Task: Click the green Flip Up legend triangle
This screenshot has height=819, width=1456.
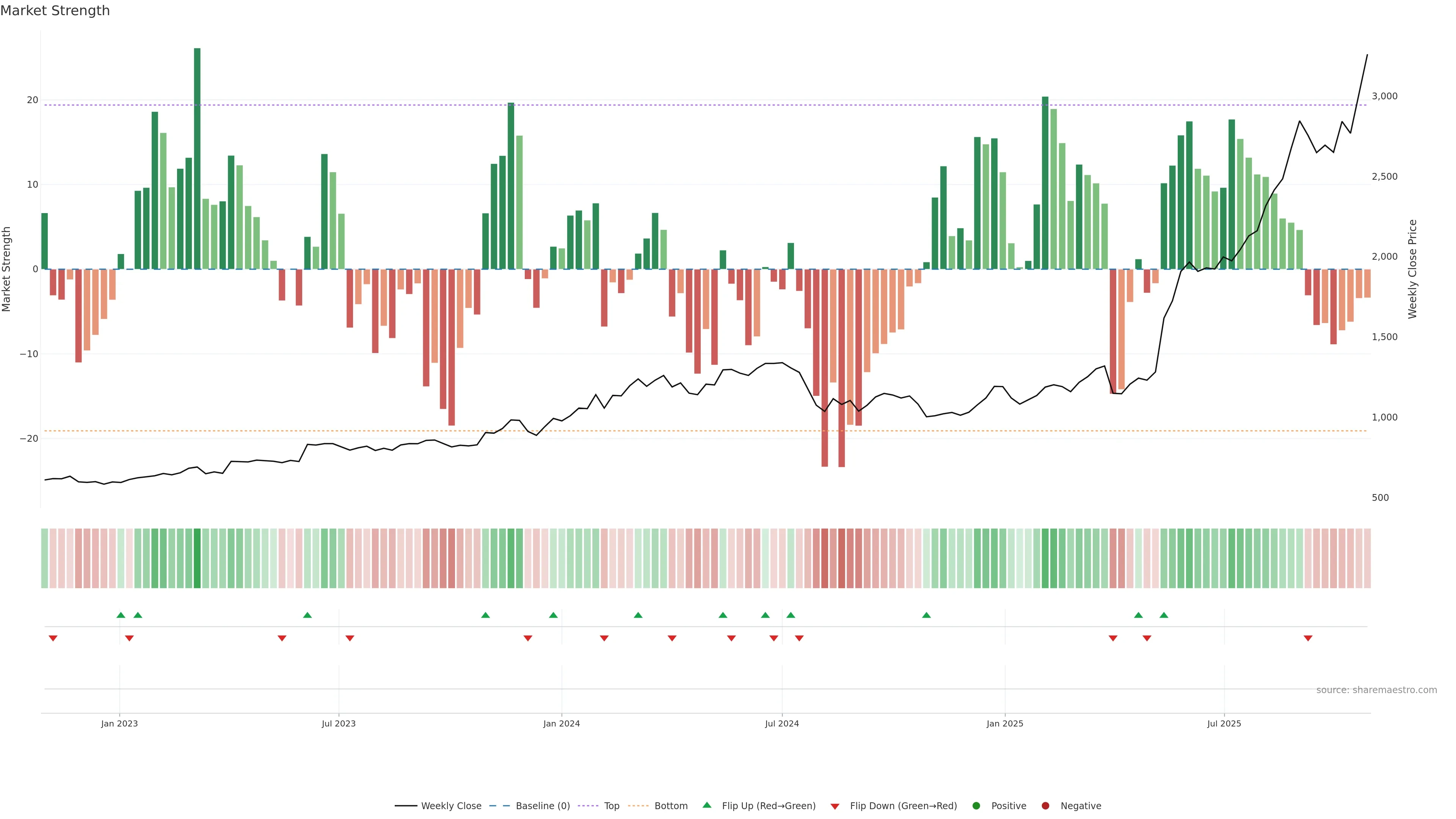Action: click(706, 805)
